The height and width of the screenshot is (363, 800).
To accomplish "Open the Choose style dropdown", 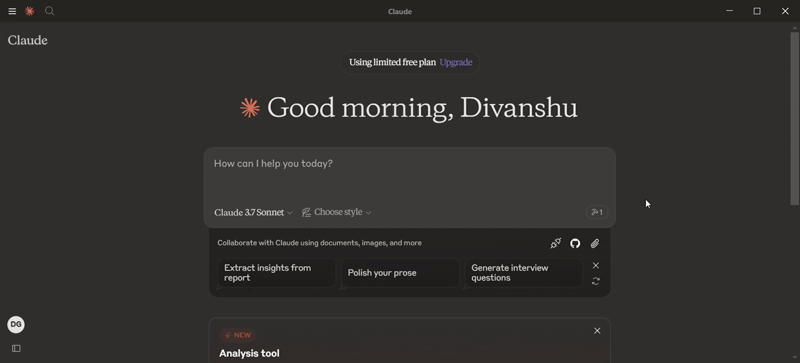I will point(336,212).
